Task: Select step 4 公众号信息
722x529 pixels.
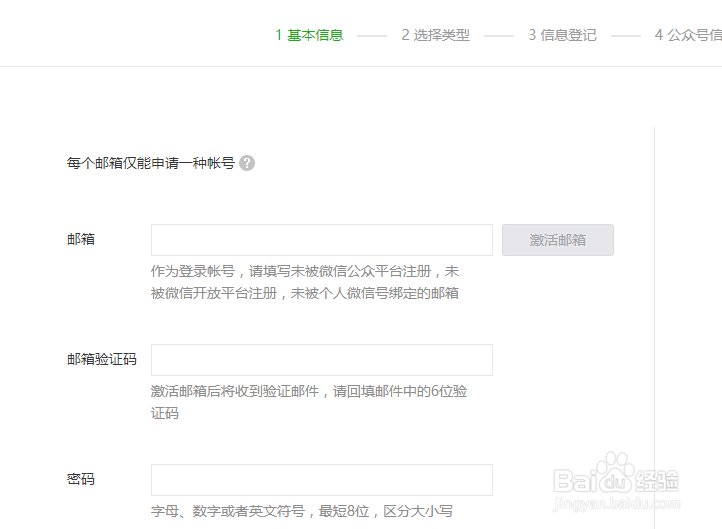Action: pyautogui.click(x=688, y=35)
